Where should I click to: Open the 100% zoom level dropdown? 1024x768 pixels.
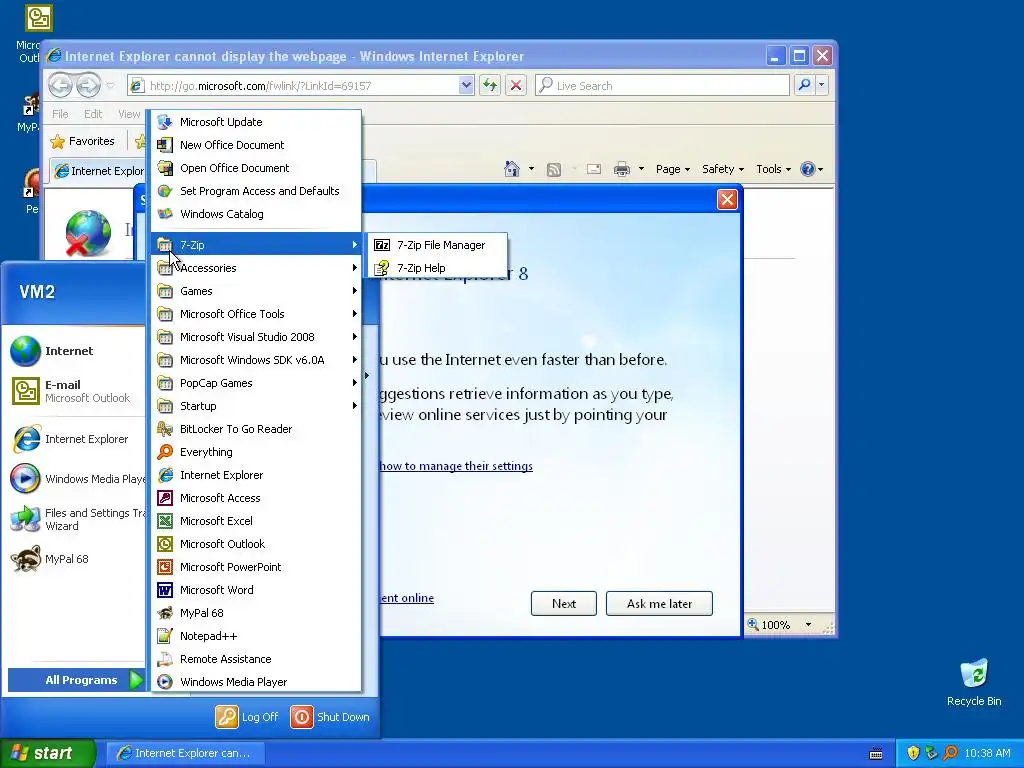[x=808, y=625]
